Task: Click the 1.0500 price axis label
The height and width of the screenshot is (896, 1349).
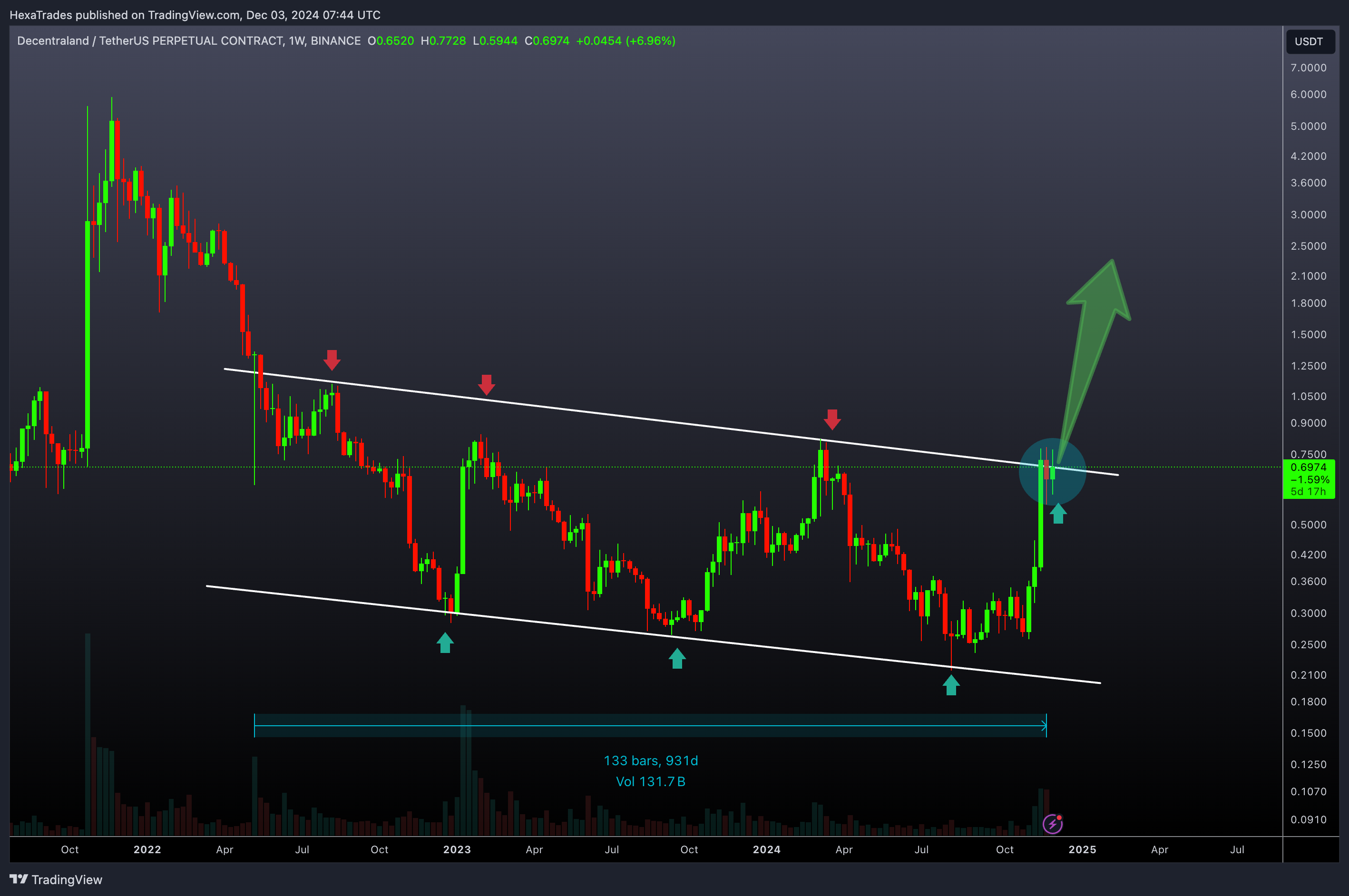Action: pyautogui.click(x=1309, y=397)
